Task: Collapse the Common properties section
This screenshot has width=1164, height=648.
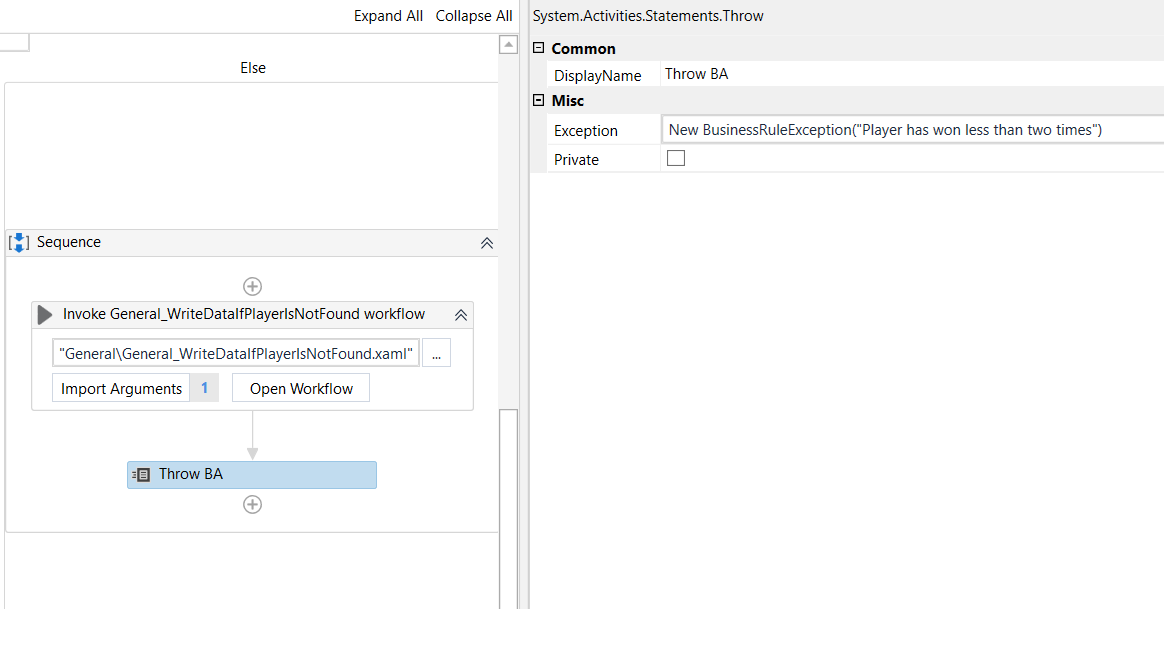Action: point(538,48)
